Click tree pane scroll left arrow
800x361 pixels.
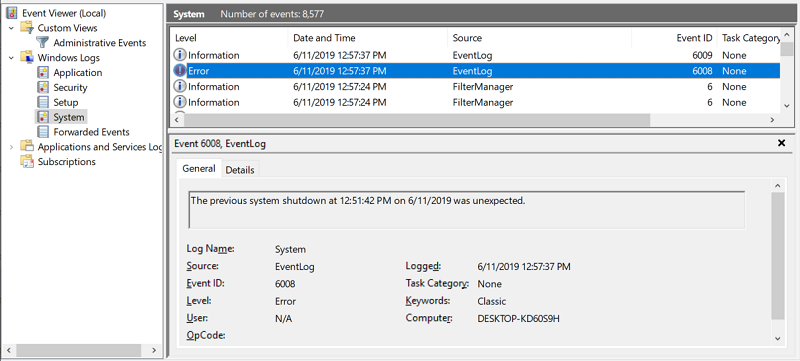pyautogui.click(x=8, y=350)
